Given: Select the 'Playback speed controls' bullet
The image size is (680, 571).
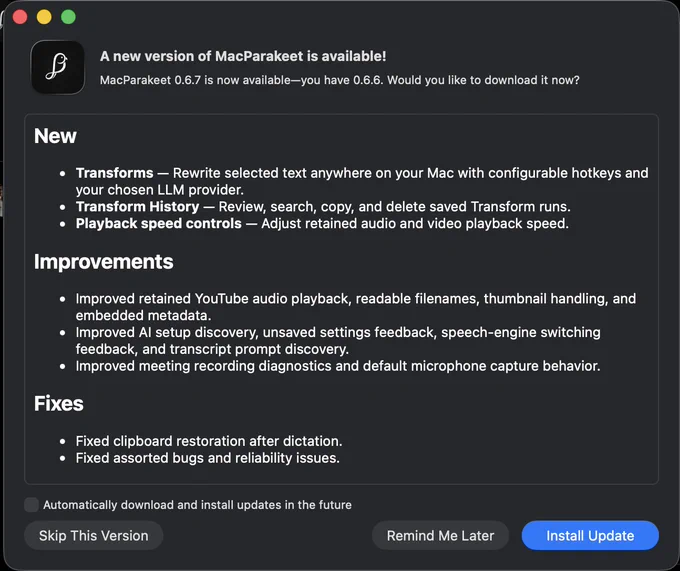Looking at the screenshot, I should tap(322, 223).
